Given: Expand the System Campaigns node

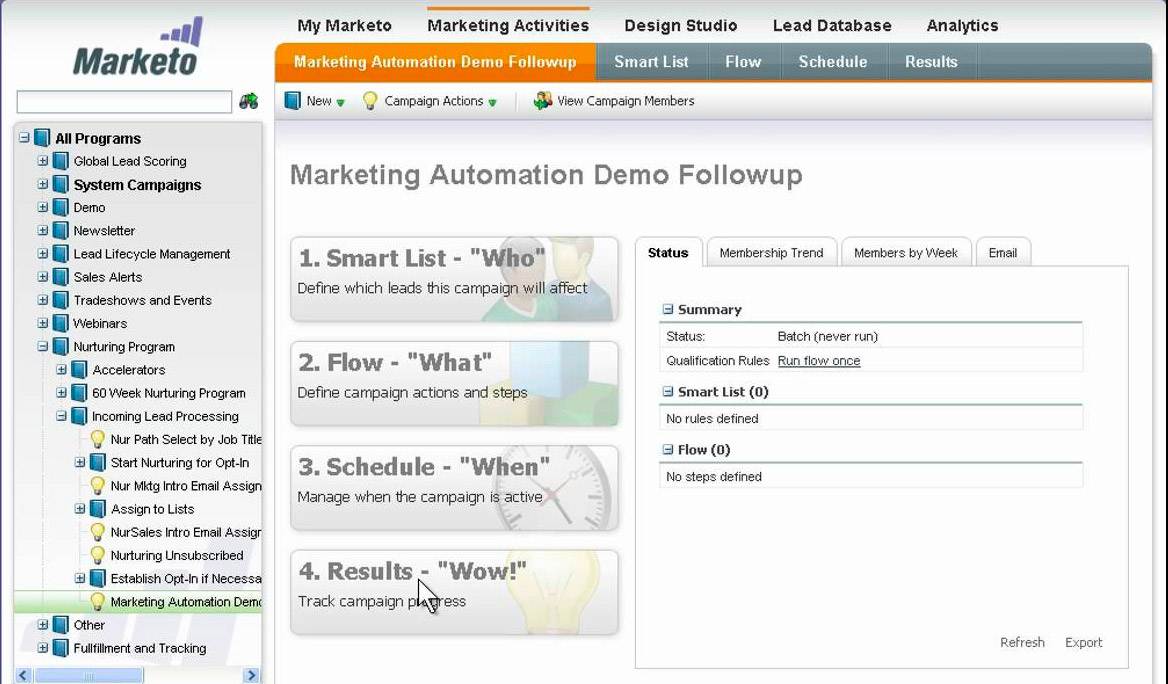Looking at the screenshot, I should (x=42, y=184).
